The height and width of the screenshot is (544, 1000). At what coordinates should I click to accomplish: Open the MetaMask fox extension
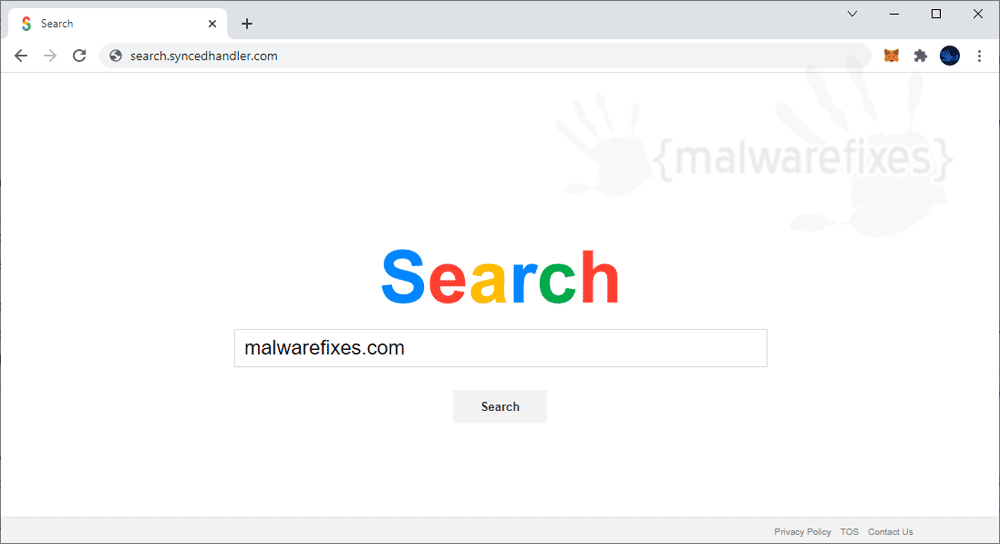click(x=891, y=56)
